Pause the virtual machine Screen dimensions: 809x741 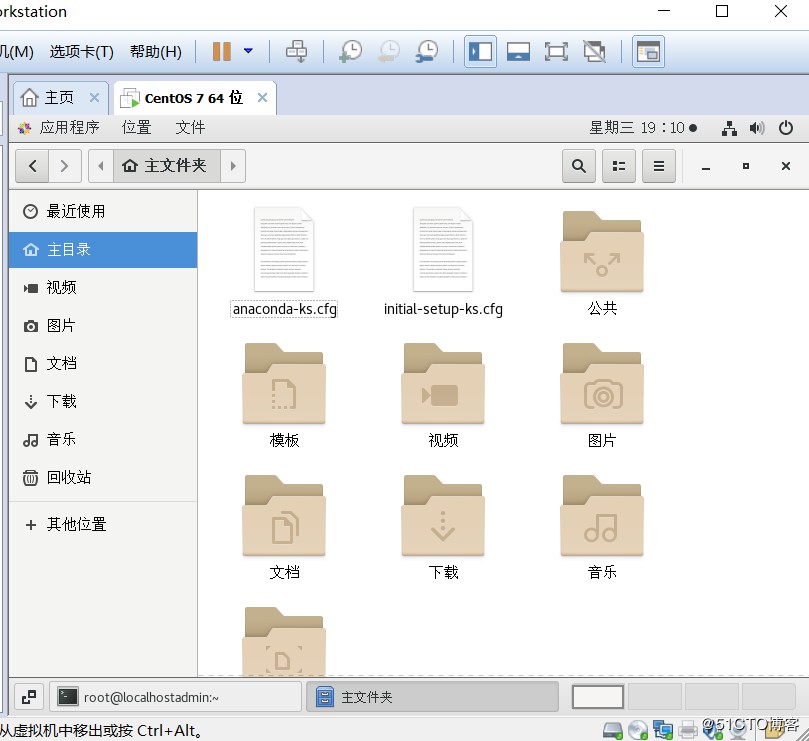click(x=221, y=51)
